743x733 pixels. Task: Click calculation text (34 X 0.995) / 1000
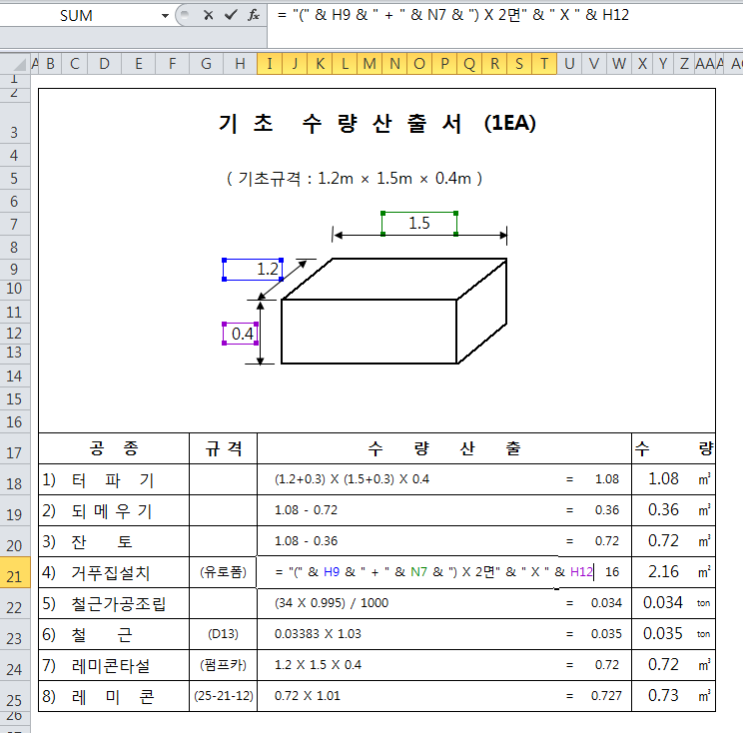click(x=331, y=603)
